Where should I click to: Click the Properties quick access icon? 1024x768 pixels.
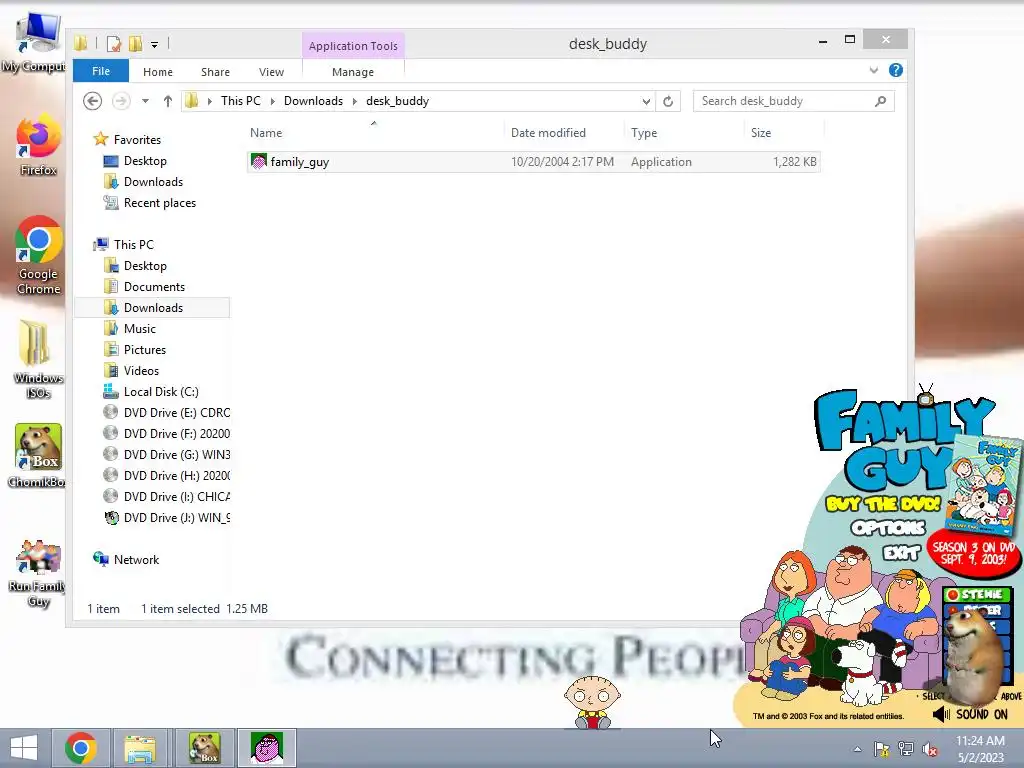[114, 44]
